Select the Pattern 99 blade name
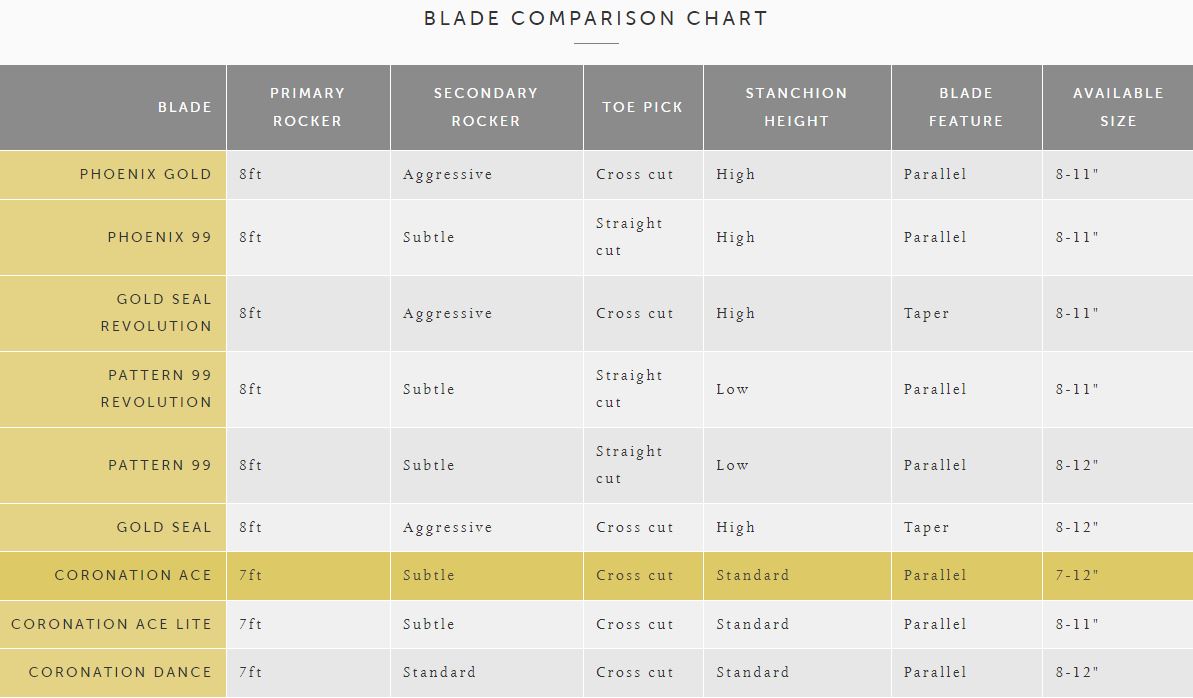Image resolution: width=1193 pixels, height=698 pixels. pos(160,465)
